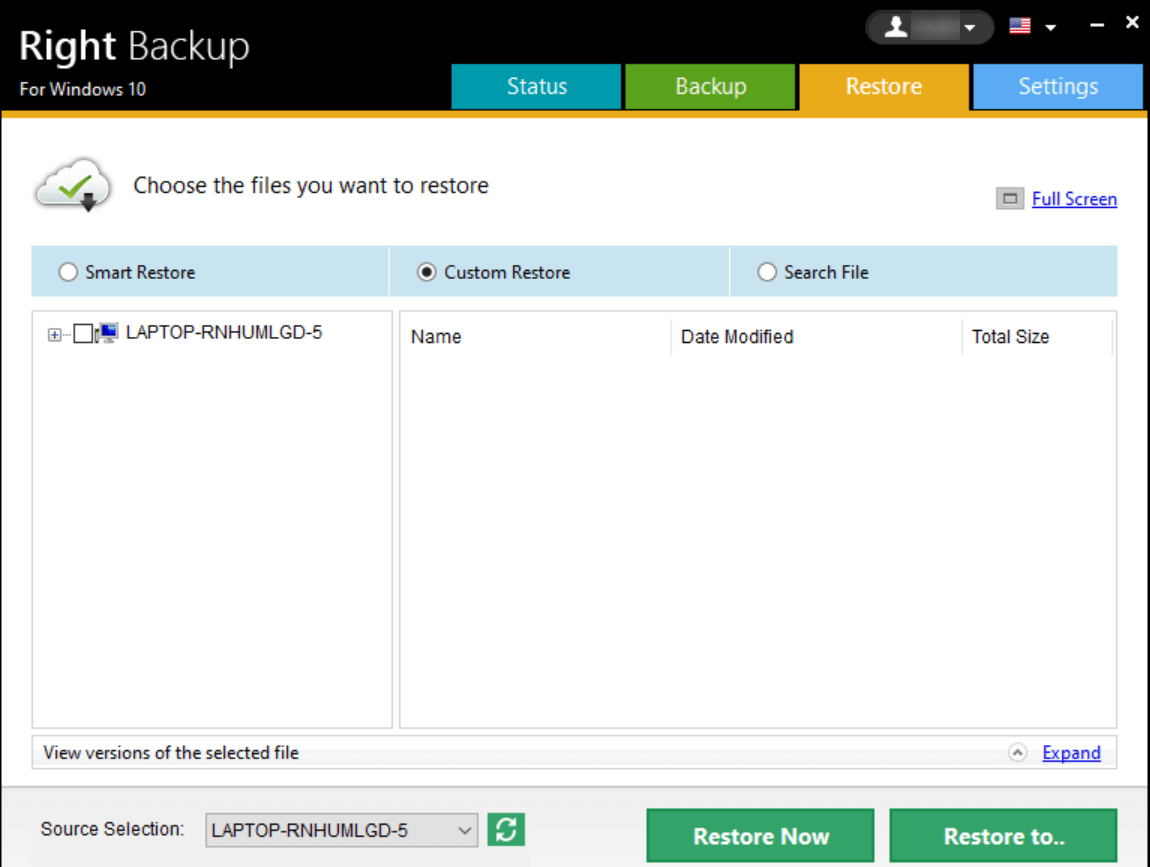Screen dimensions: 1150x867
Task: Open the language dropdown arrow
Action: coord(1050,28)
